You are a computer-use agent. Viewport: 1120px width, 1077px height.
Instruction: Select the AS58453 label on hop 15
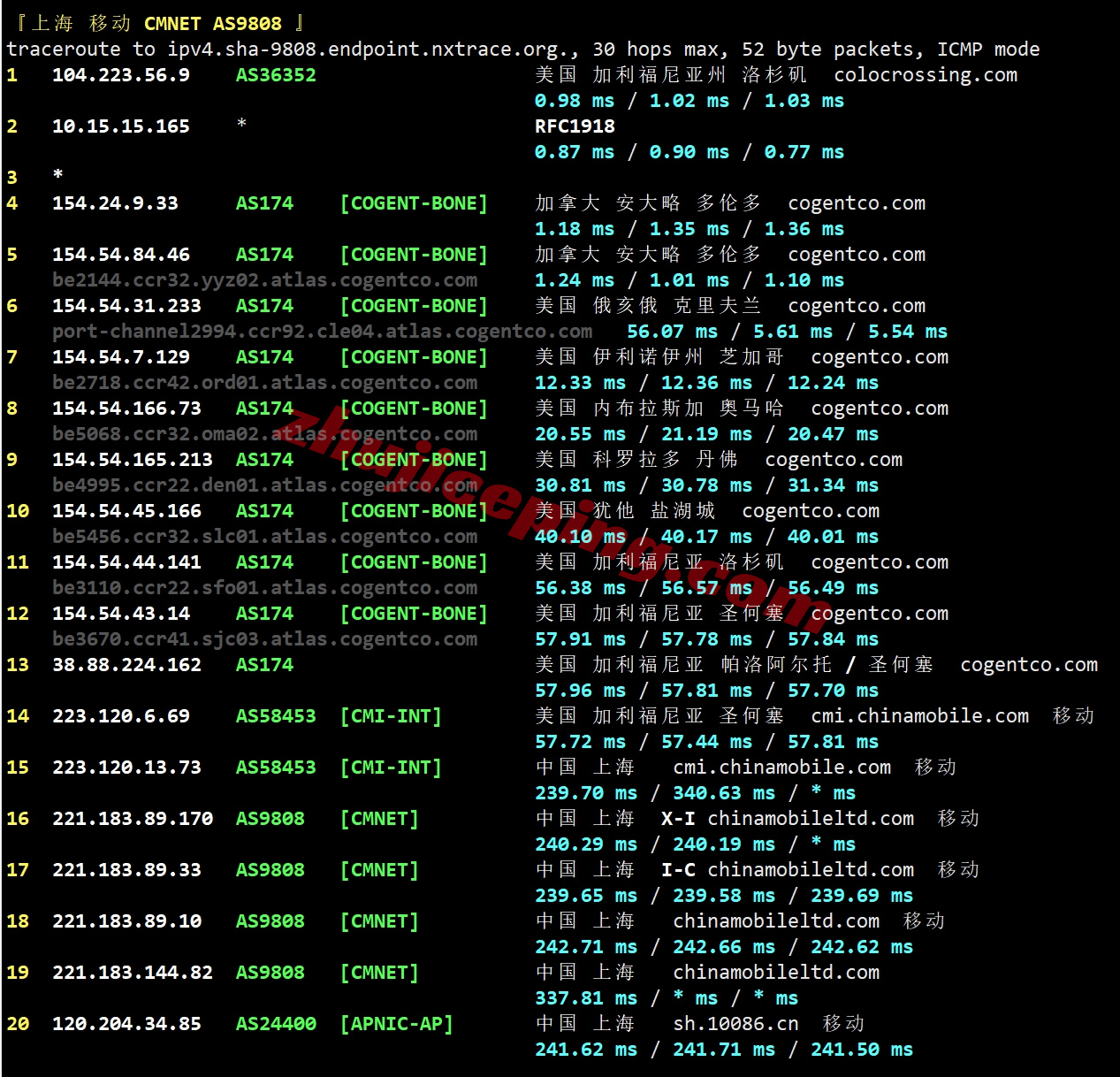pyautogui.click(x=276, y=768)
